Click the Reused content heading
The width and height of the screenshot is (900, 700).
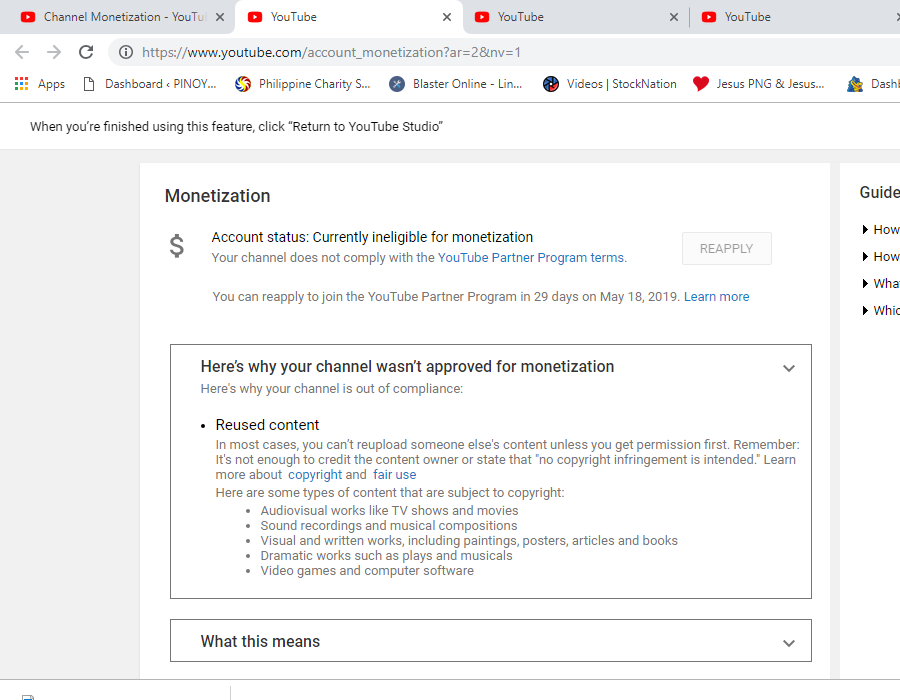click(x=267, y=425)
